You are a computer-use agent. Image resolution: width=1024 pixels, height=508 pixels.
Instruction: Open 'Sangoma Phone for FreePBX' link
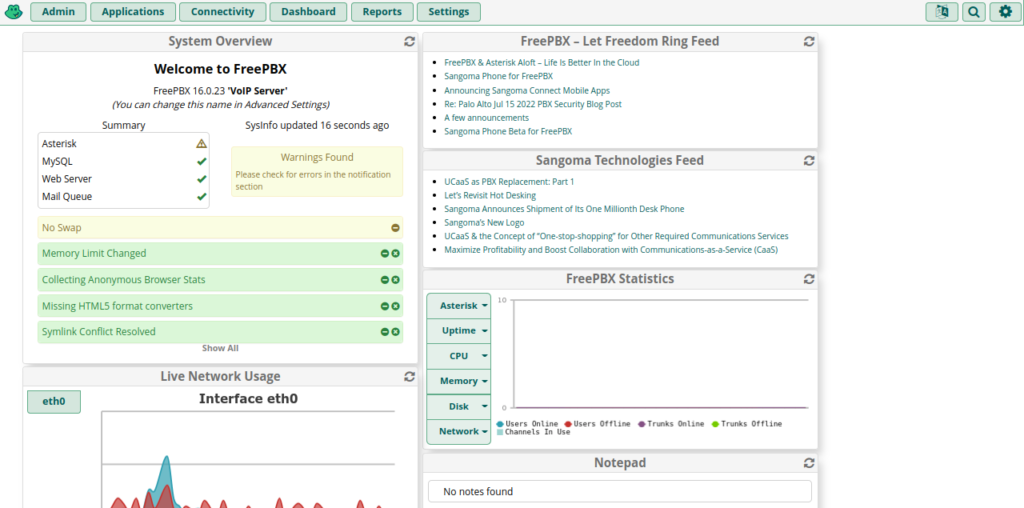498,76
